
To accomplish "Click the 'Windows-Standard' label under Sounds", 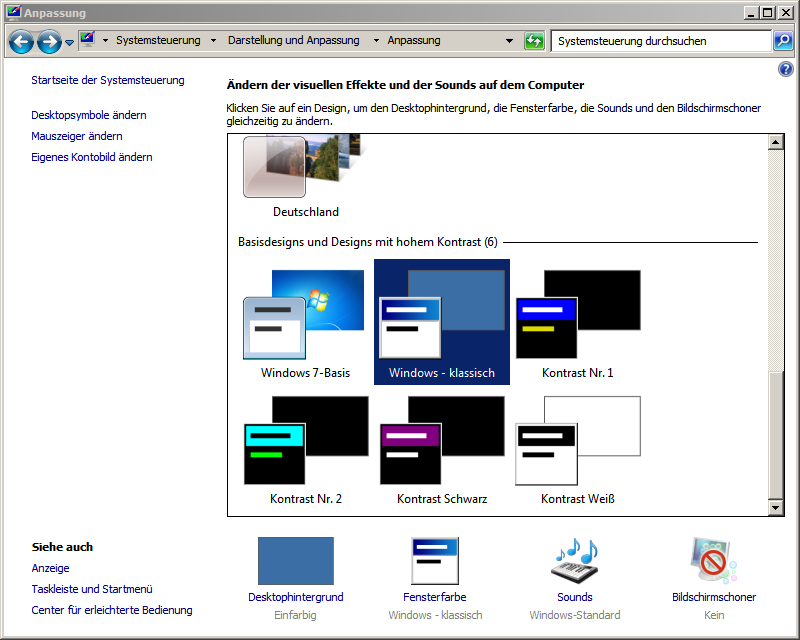I will point(575,615).
